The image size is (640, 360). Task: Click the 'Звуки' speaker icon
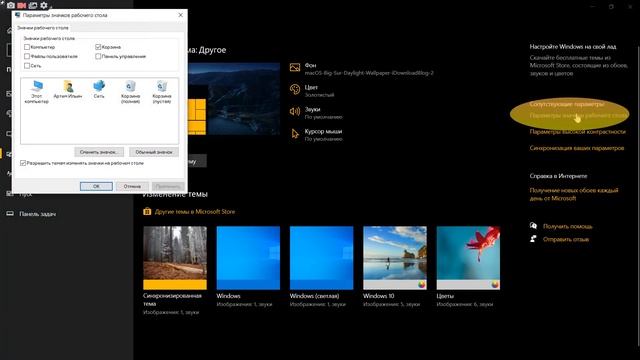pyautogui.click(x=295, y=111)
